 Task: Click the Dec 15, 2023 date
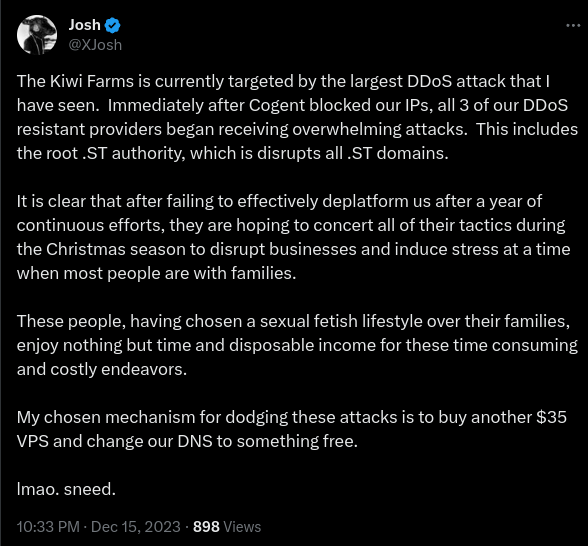coord(136,527)
